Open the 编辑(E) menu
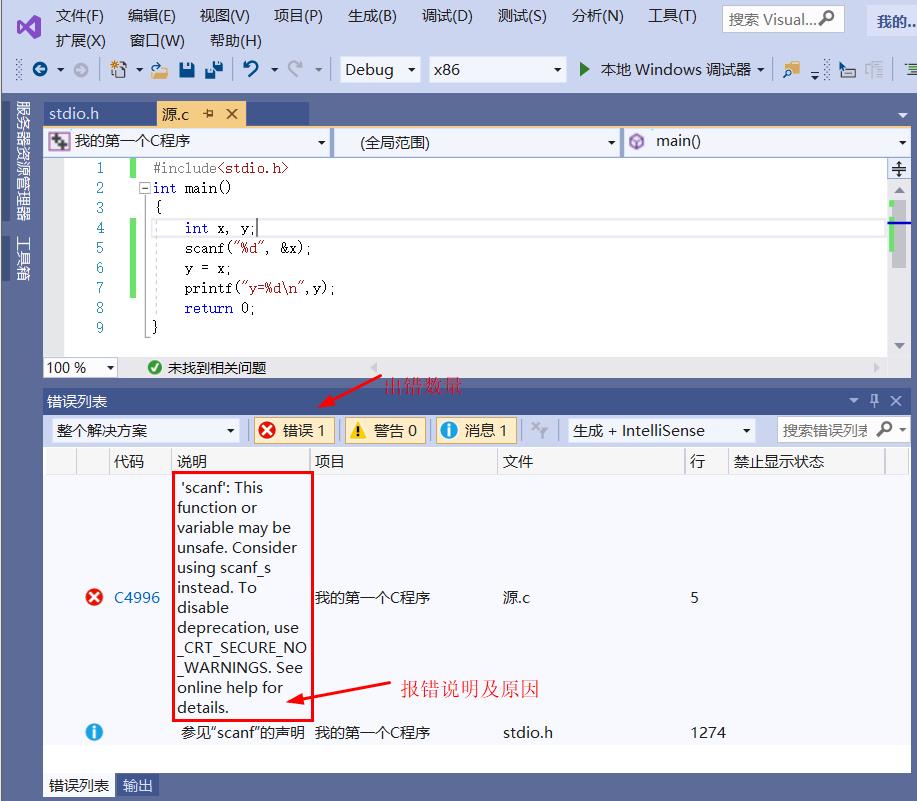Viewport: 917px width, 801px height. 151,16
